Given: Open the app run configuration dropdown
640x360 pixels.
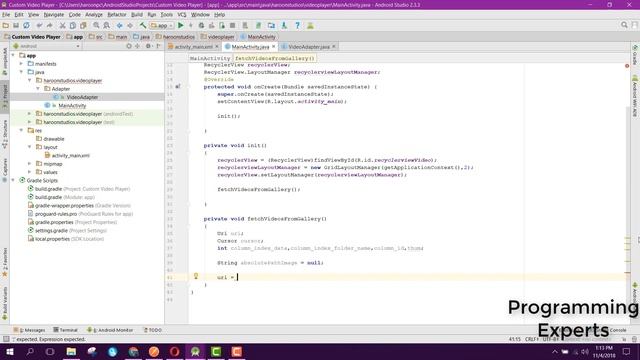Looking at the screenshot, I should click(162, 25).
